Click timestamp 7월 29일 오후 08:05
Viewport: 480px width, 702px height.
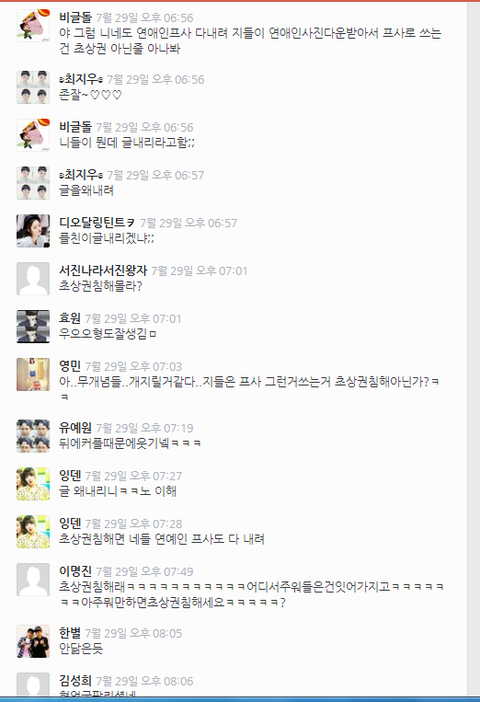(134, 634)
